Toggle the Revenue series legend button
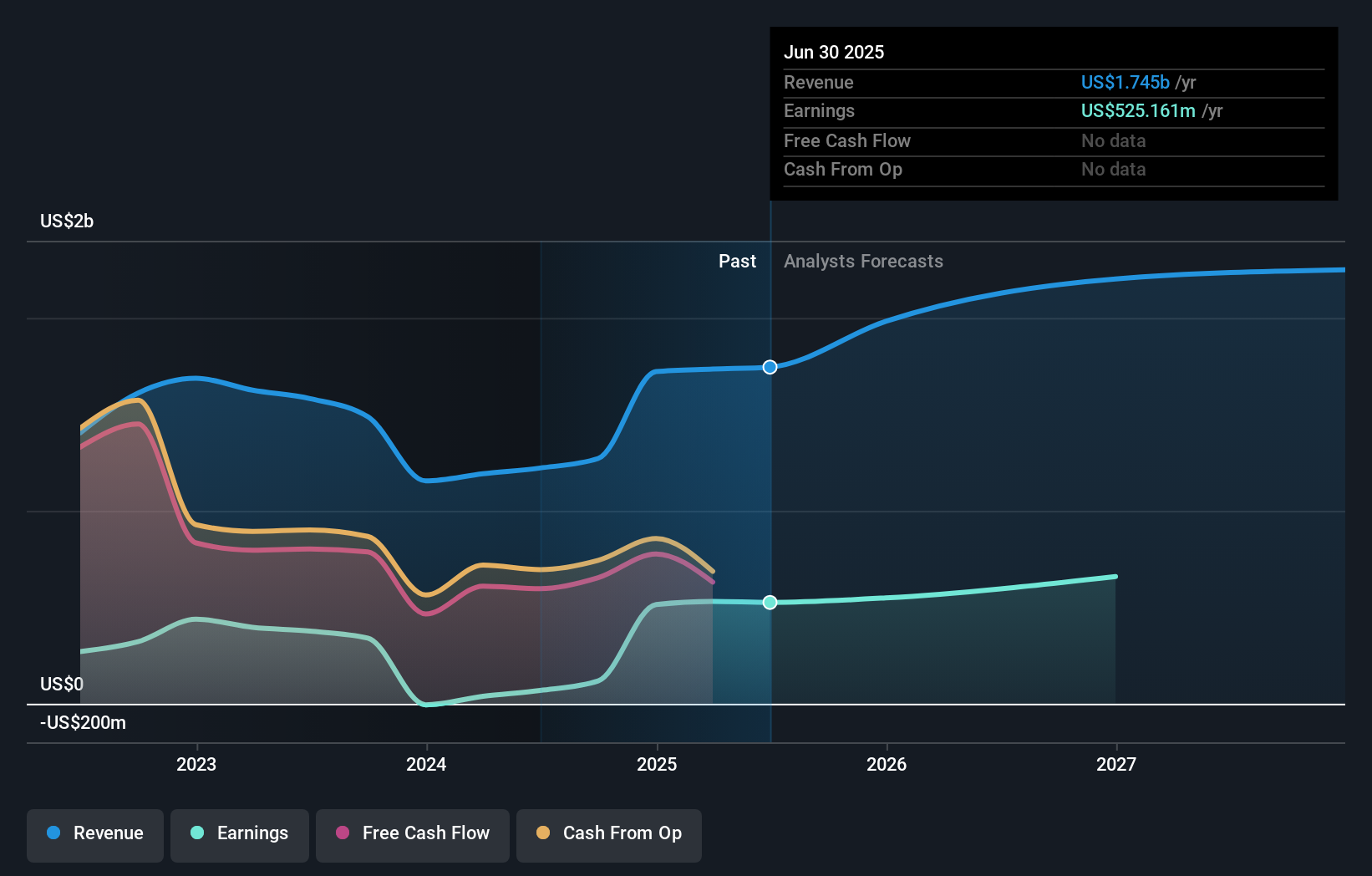Image resolution: width=1372 pixels, height=876 pixels. [x=95, y=835]
